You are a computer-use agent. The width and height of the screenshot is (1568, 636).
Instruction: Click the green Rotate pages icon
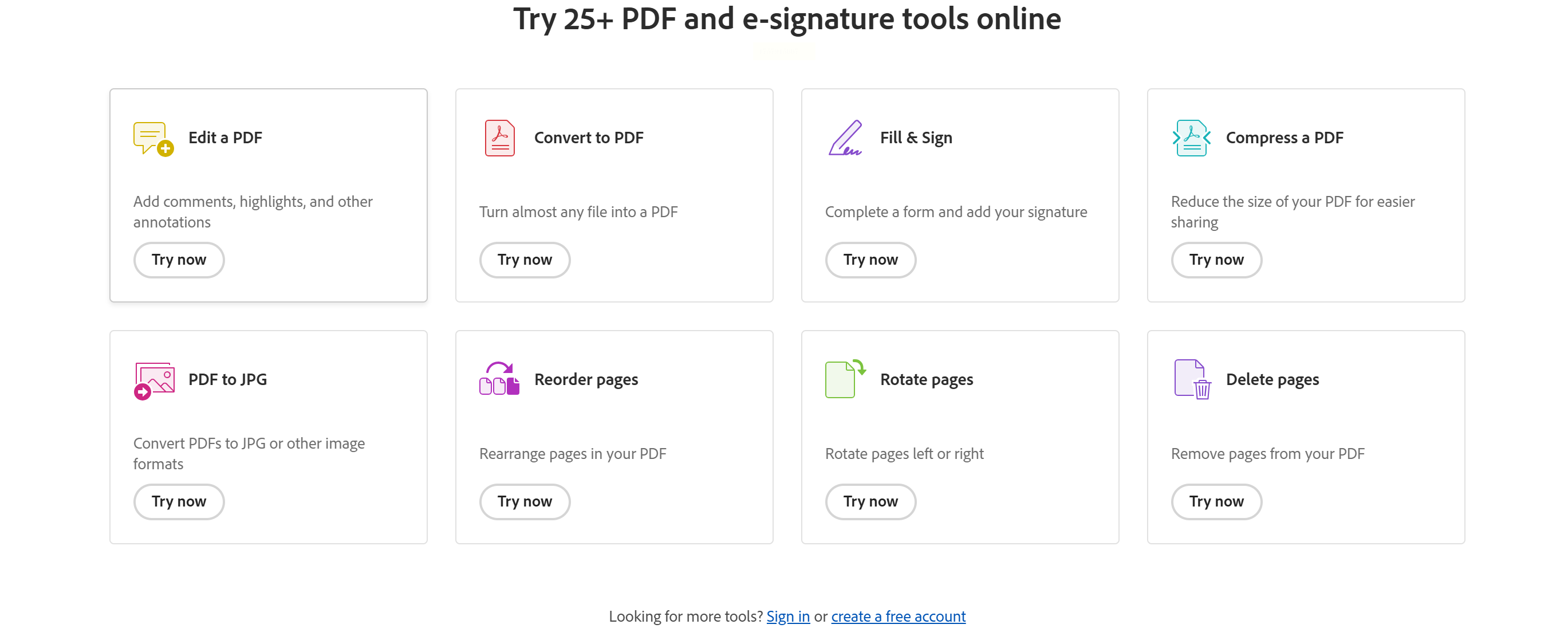(845, 379)
